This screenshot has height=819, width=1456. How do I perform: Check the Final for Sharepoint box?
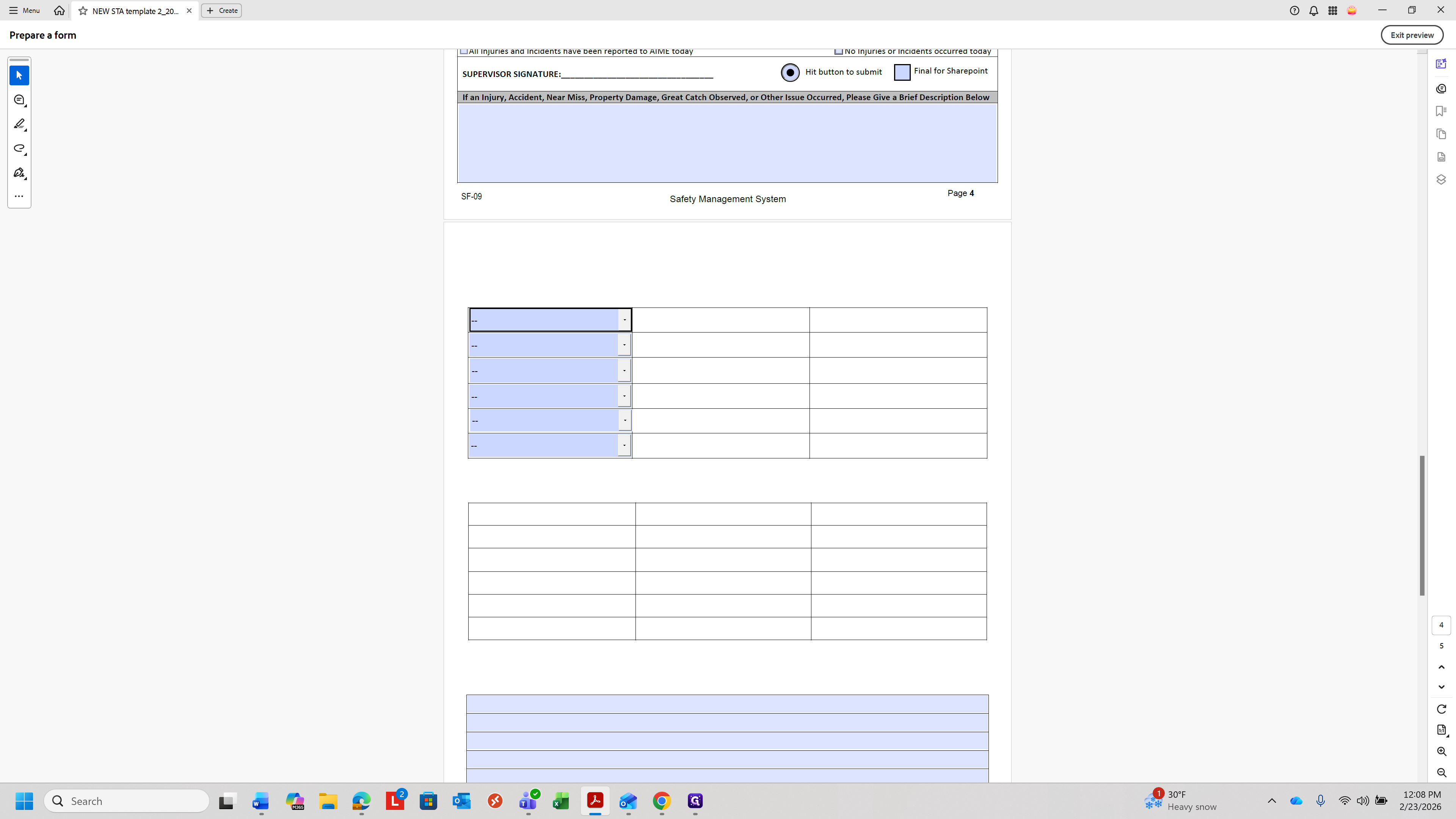click(x=902, y=72)
